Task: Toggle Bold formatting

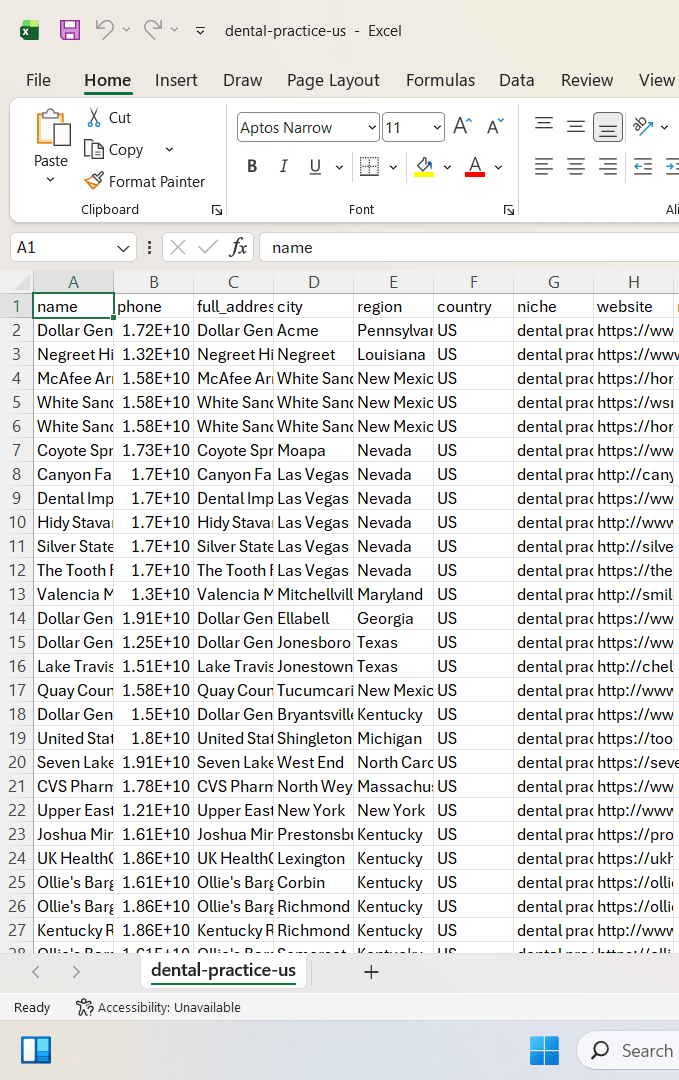Action: tap(252, 167)
